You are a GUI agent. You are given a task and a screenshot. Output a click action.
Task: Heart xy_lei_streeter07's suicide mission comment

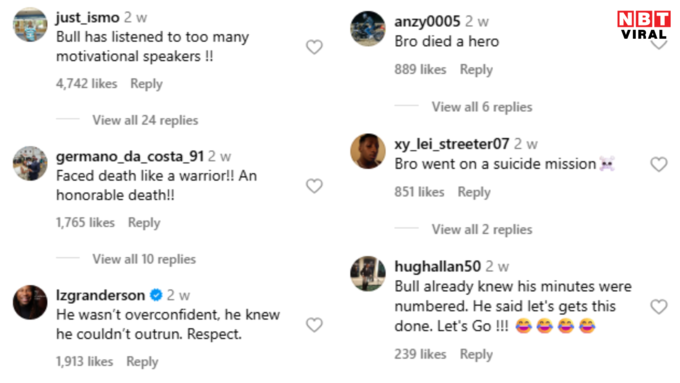[658, 164]
